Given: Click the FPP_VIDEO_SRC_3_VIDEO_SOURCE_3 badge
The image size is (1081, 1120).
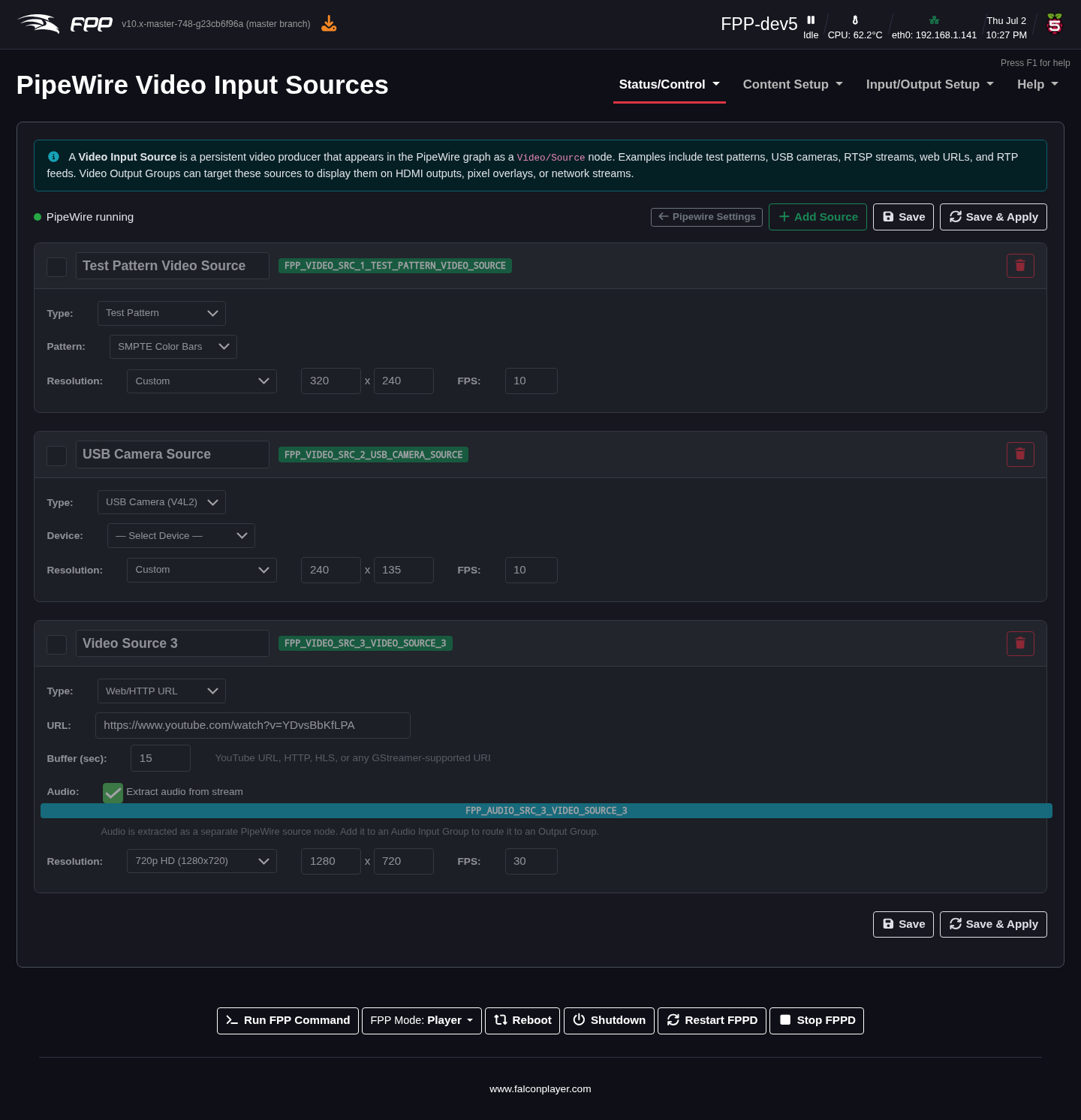Looking at the screenshot, I should coord(366,643).
